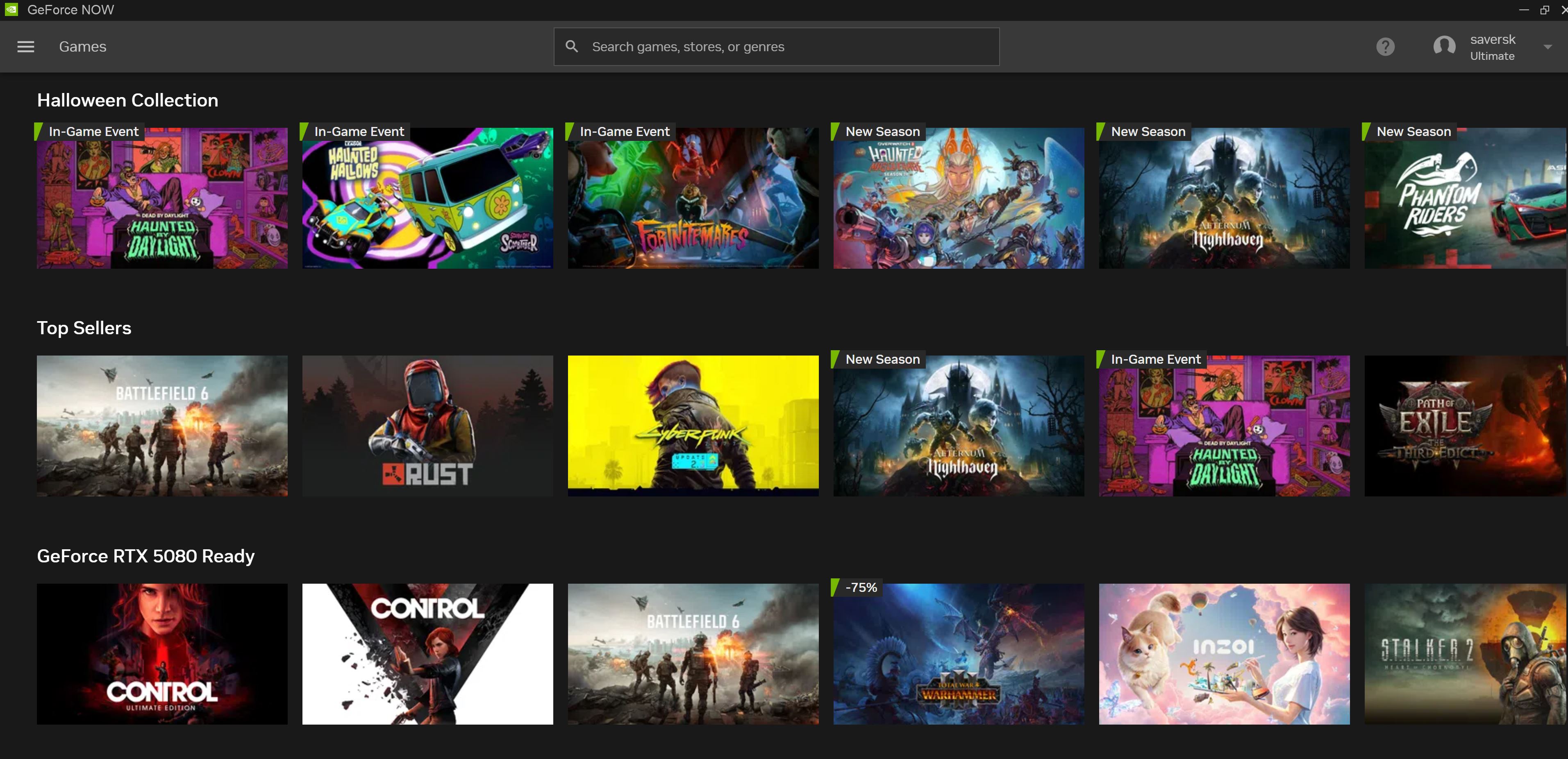Open Cyberpunk 2077 in Top Sellers
The image size is (1568, 759).
coord(693,426)
